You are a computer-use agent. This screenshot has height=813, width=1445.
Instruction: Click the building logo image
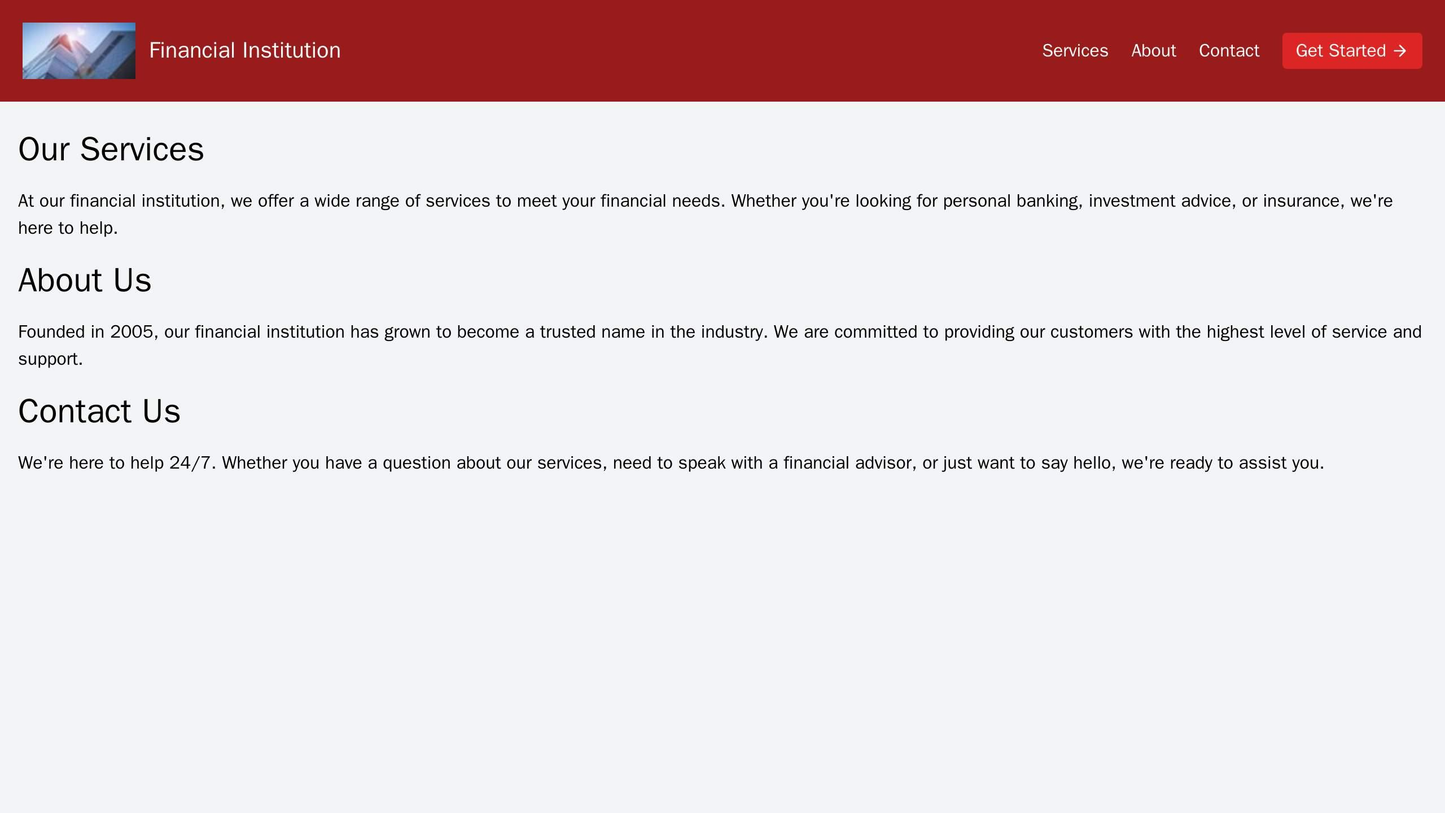(x=79, y=51)
